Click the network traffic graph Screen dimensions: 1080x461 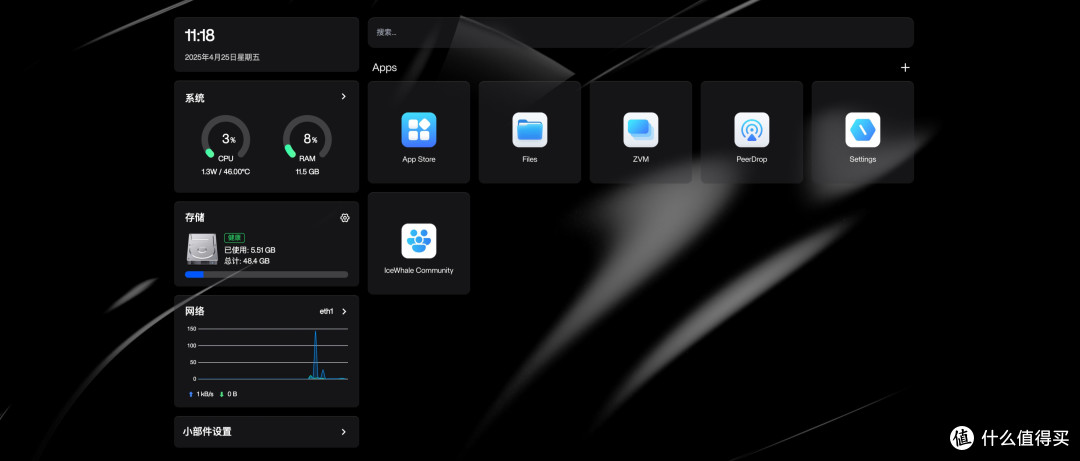[x=267, y=354]
